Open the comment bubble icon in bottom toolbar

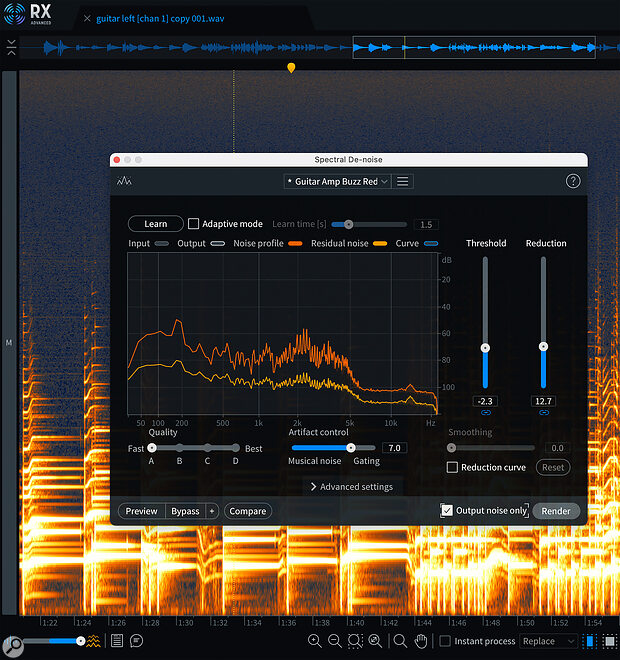point(136,641)
